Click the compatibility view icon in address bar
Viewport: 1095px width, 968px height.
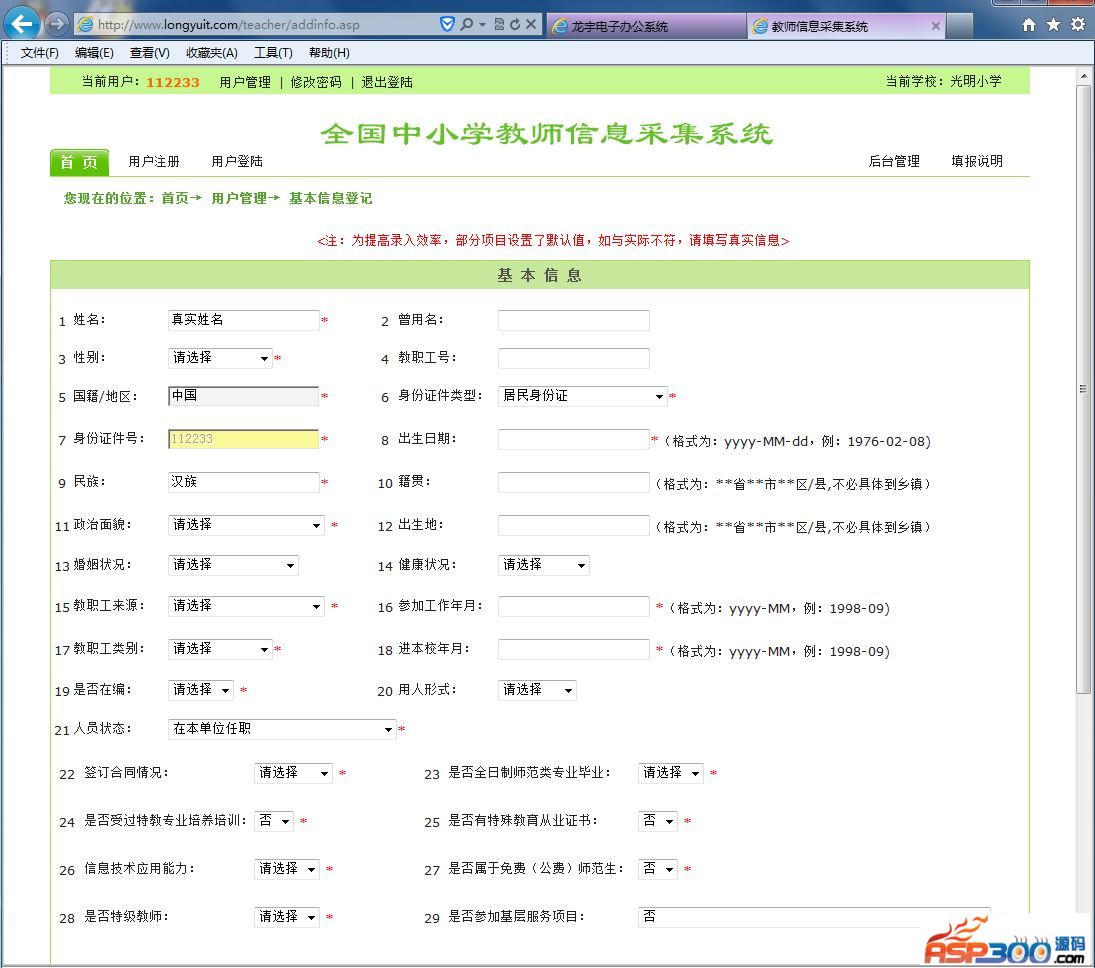[x=499, y=24]
